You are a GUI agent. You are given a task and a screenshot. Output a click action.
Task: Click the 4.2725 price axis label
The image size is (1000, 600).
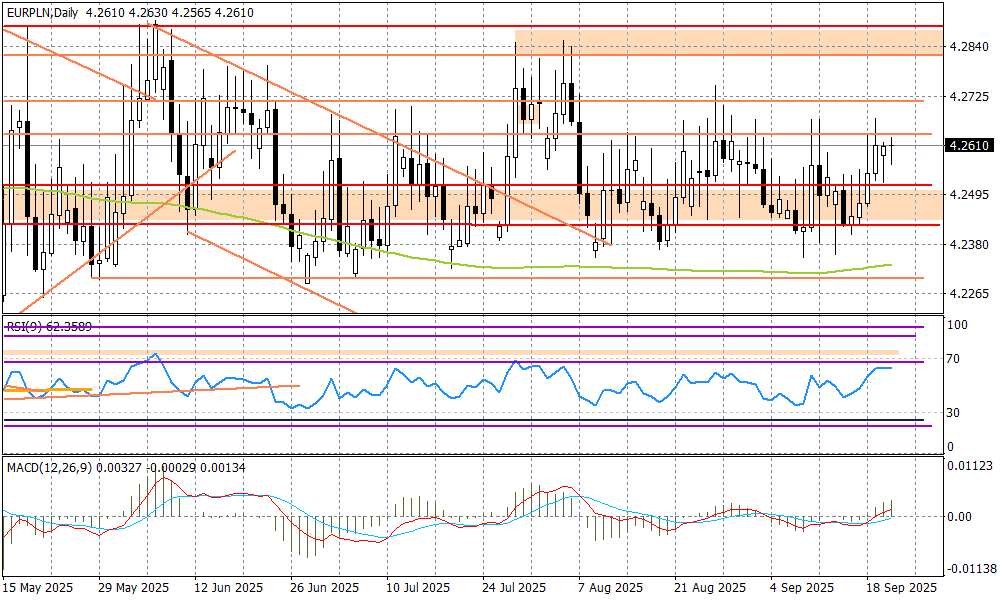point(969,97)
